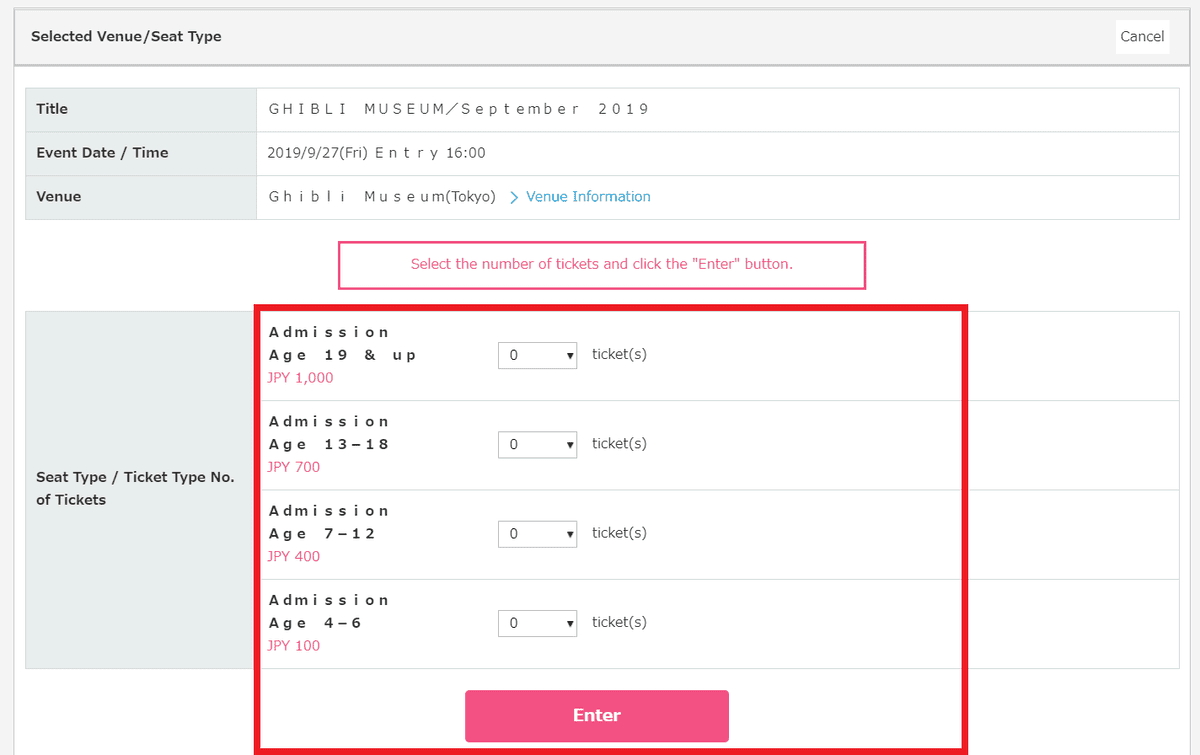Click the Admission Age 19 & up label
This screenshot has width=1200, height=755.
(x=342, y=344)
